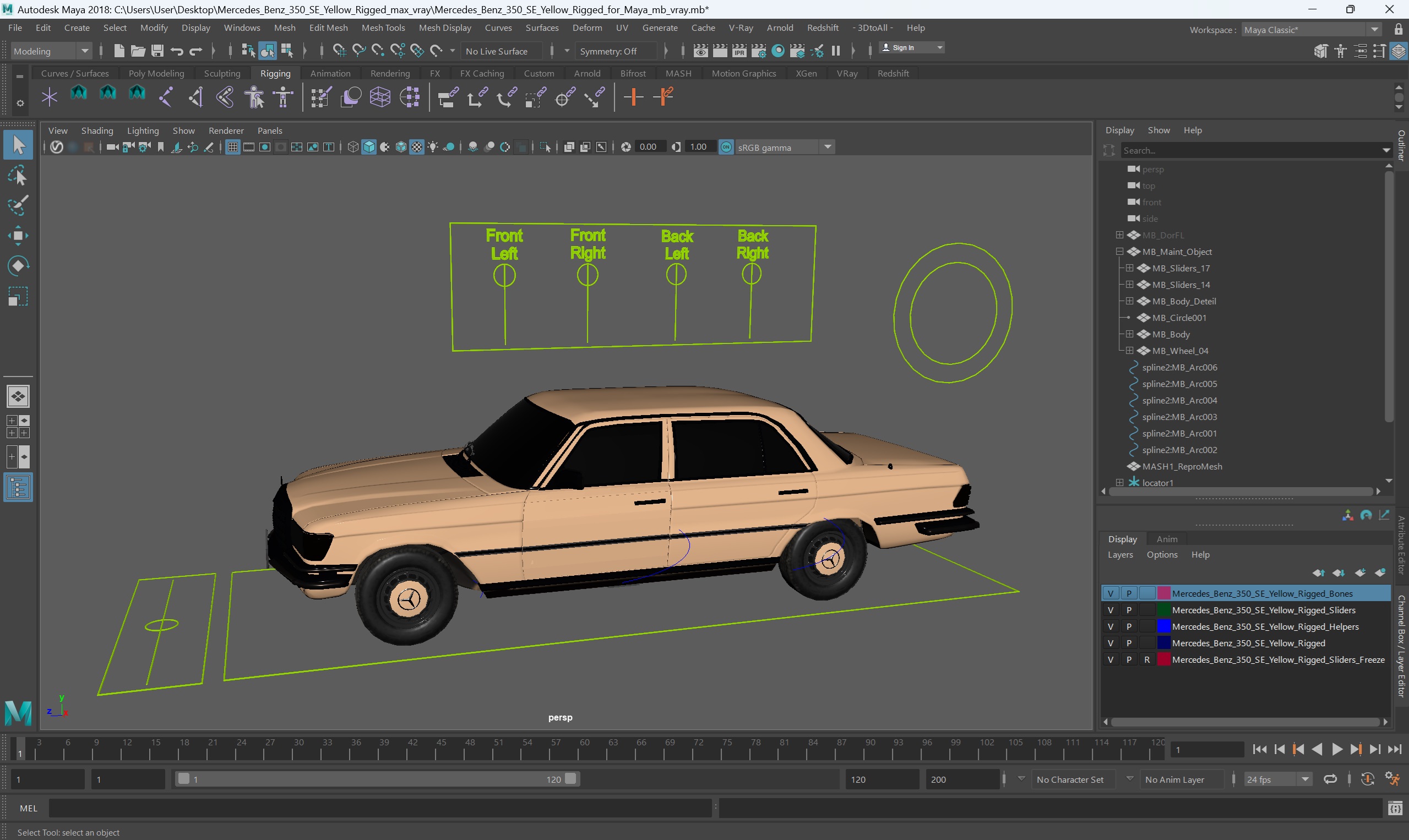Click the Undo arrow icon
This screenshot has width=1409, height=840.
[x=177, y=51]
